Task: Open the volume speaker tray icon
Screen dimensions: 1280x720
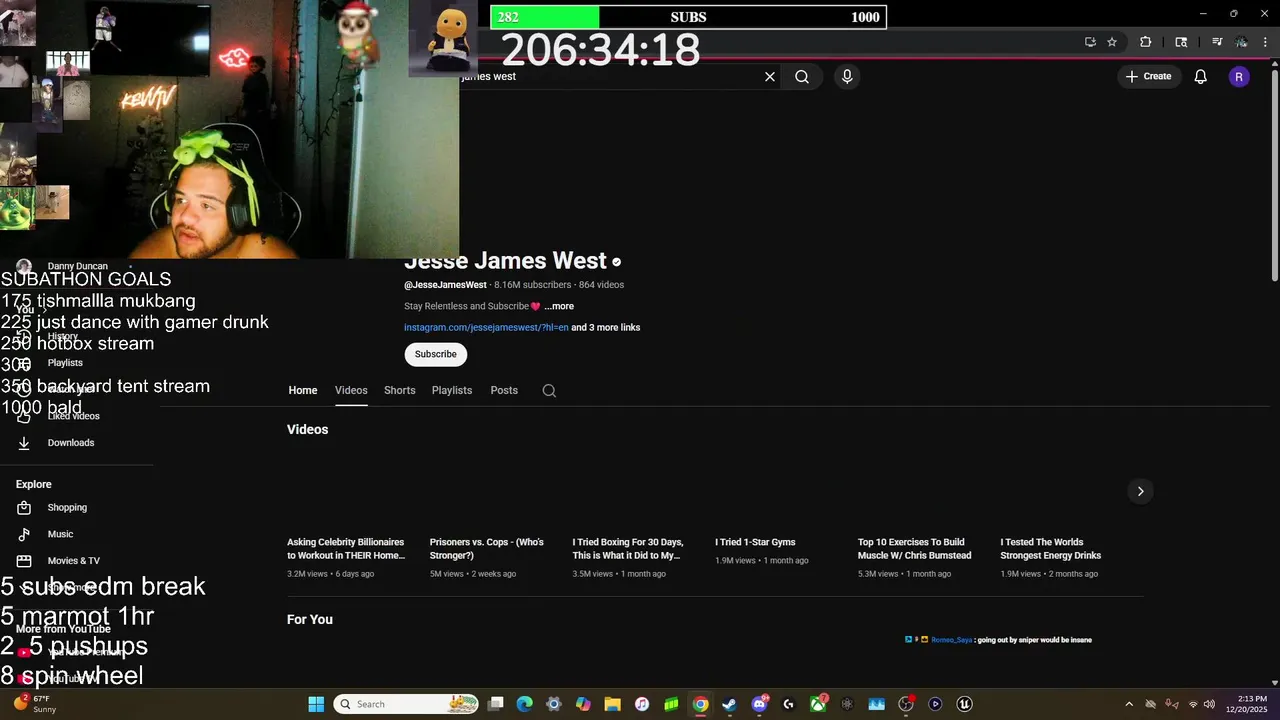Action: [1209, 704]
